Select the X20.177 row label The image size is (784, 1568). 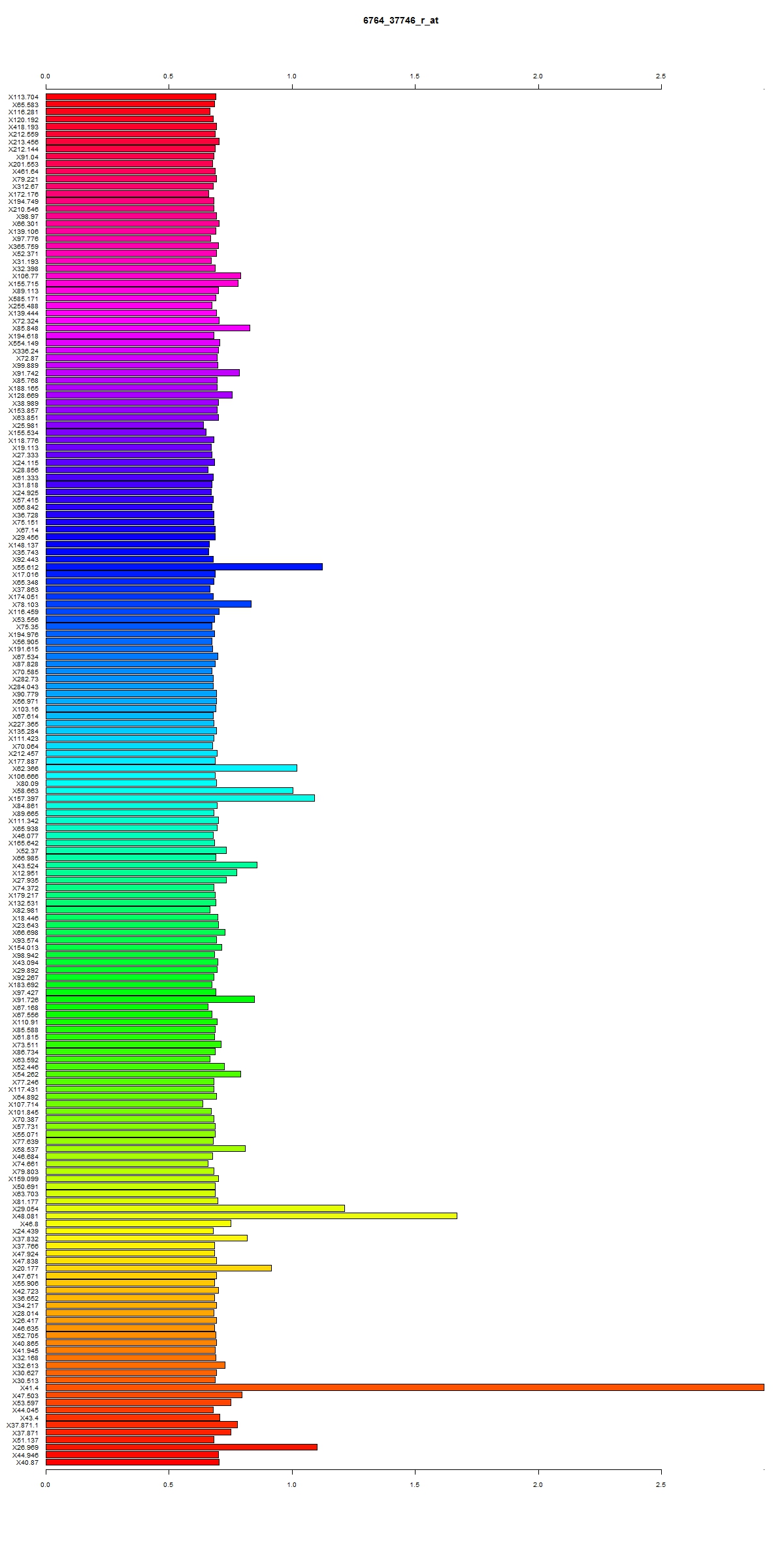pos(25,1268)
